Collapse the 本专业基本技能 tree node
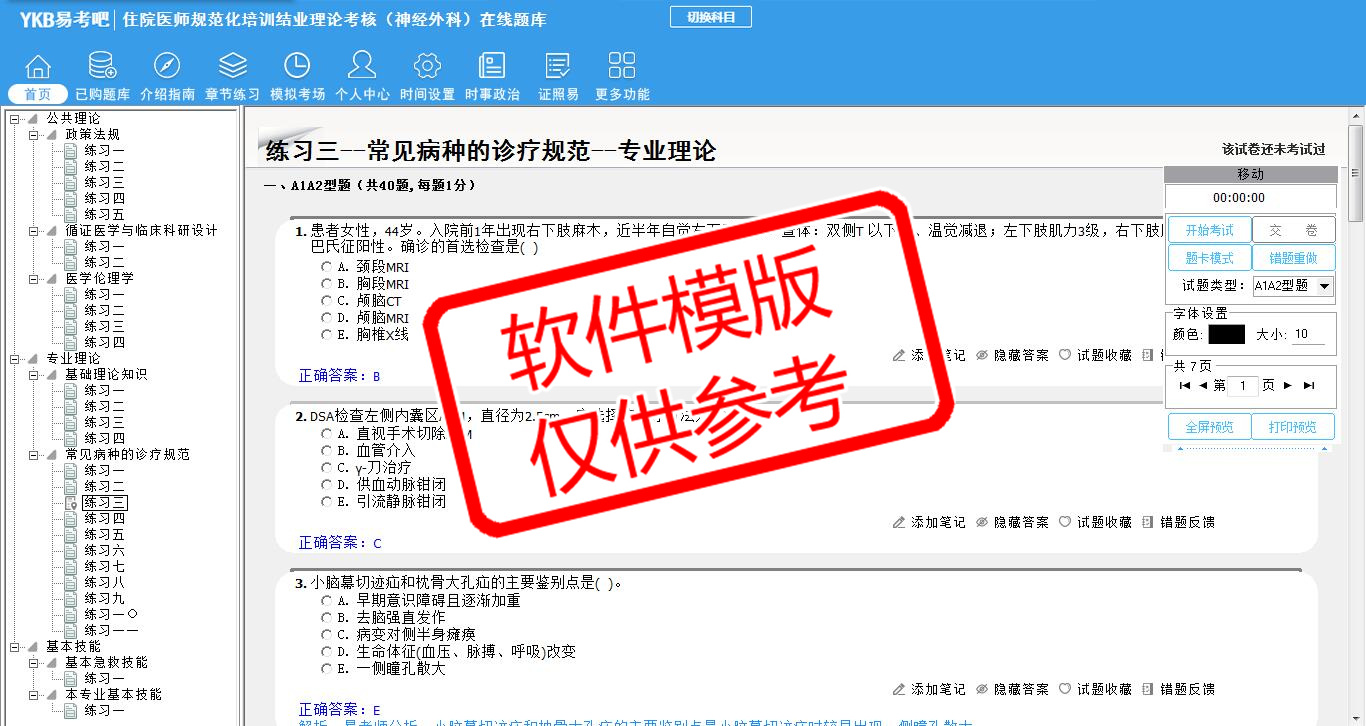The width and height of the screenshot is (1366, 726). click(34, 695)
